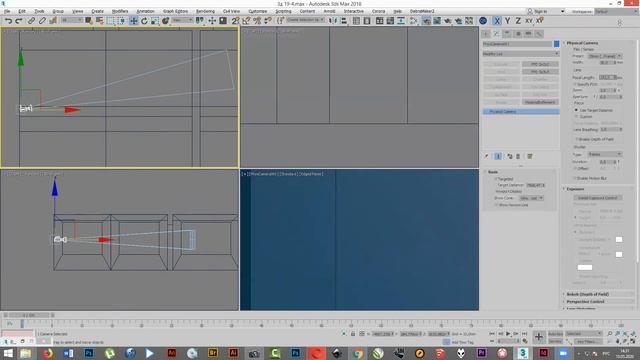Click the Align tool icon
This screenshot has height=360, width=640.
(x=344, y=21)
